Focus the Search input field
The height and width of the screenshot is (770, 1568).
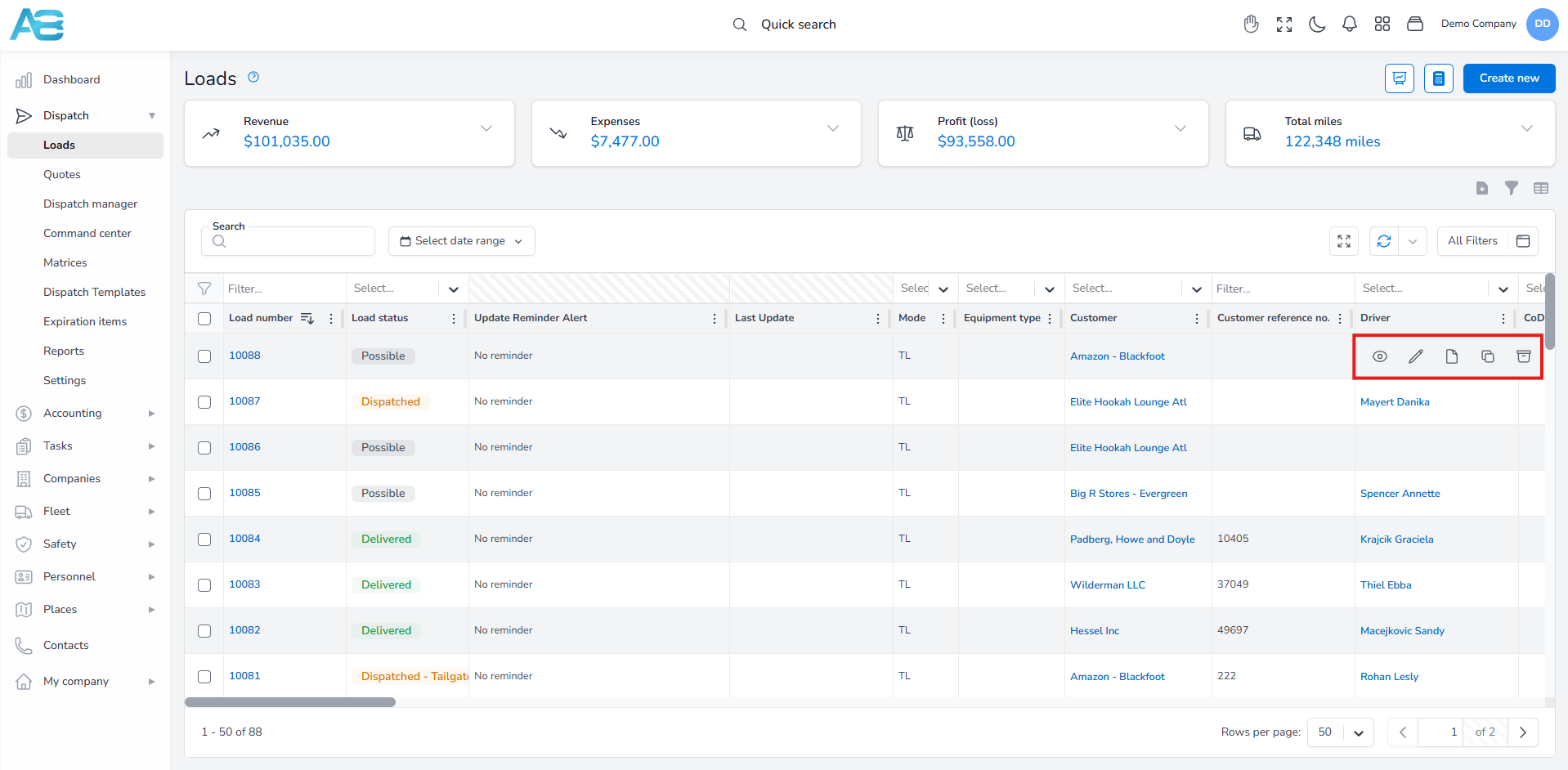click(x=288, y=241)
